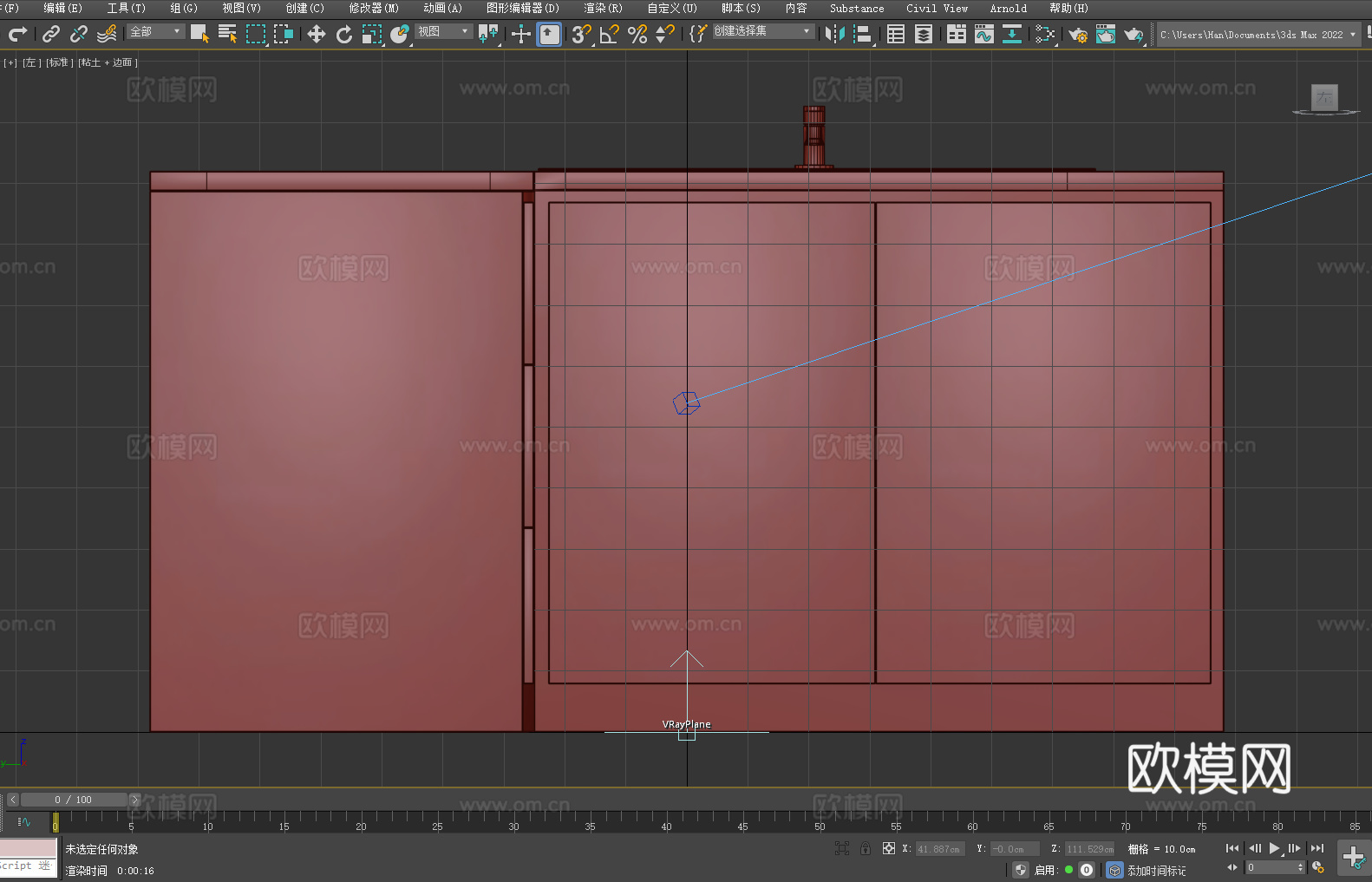Click the Align tool icon

(x=863, y=34)
